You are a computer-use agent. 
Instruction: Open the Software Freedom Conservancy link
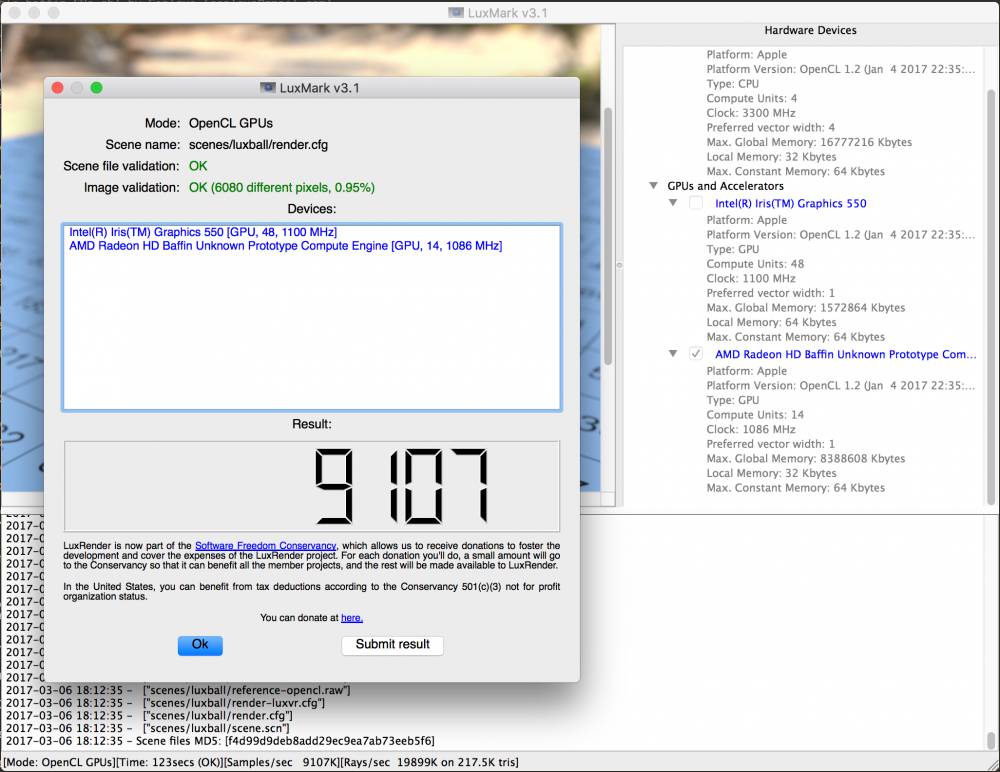tap(265, 546)
